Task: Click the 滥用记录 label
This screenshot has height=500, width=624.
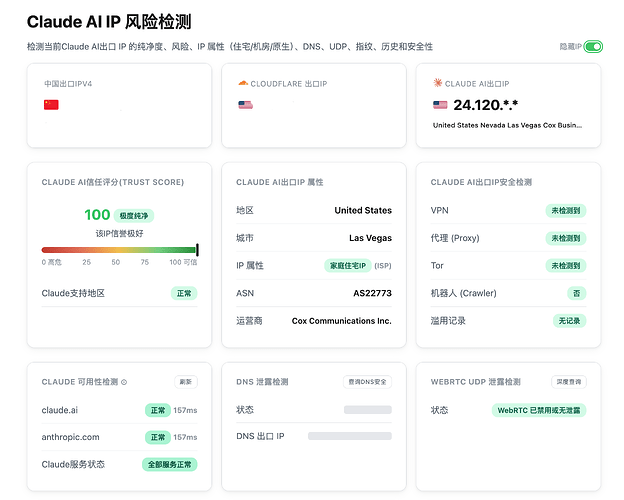Action: (448, 321)
